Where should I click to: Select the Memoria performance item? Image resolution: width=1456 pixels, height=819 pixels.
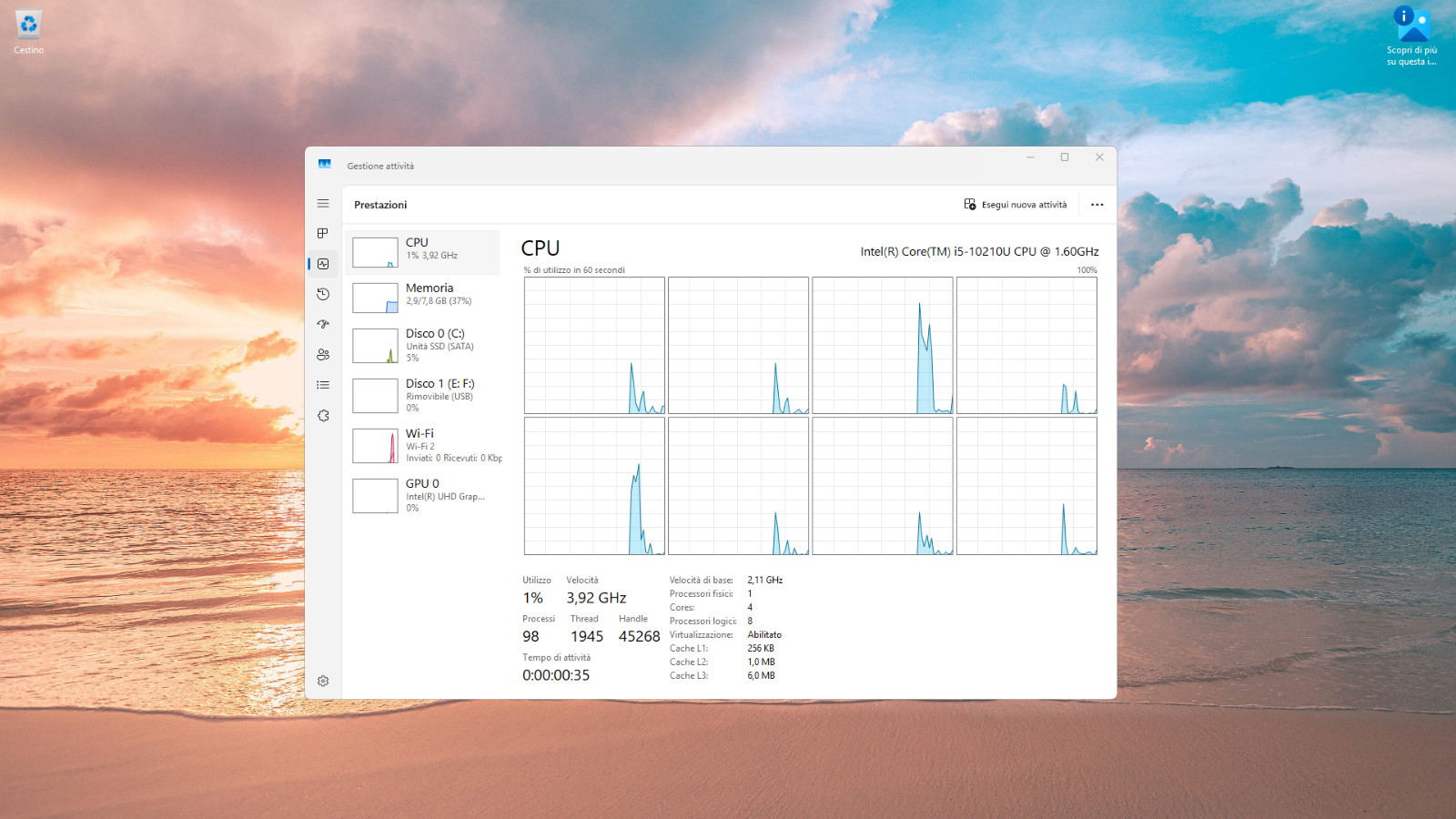click(x=422, y=298)
